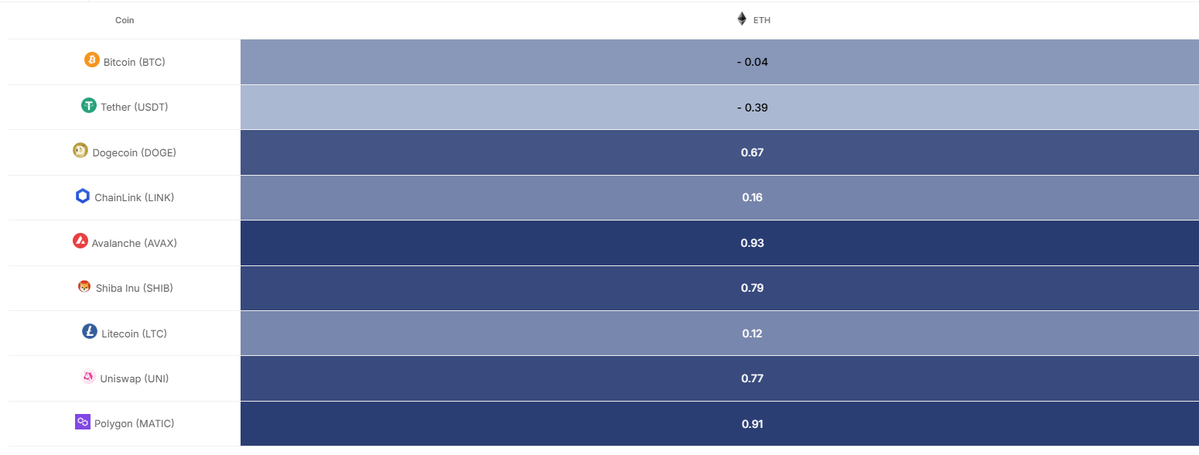Select the Coin column header
The width and height of the screenshot is (1199, 455).
click(x=124, y=20)
